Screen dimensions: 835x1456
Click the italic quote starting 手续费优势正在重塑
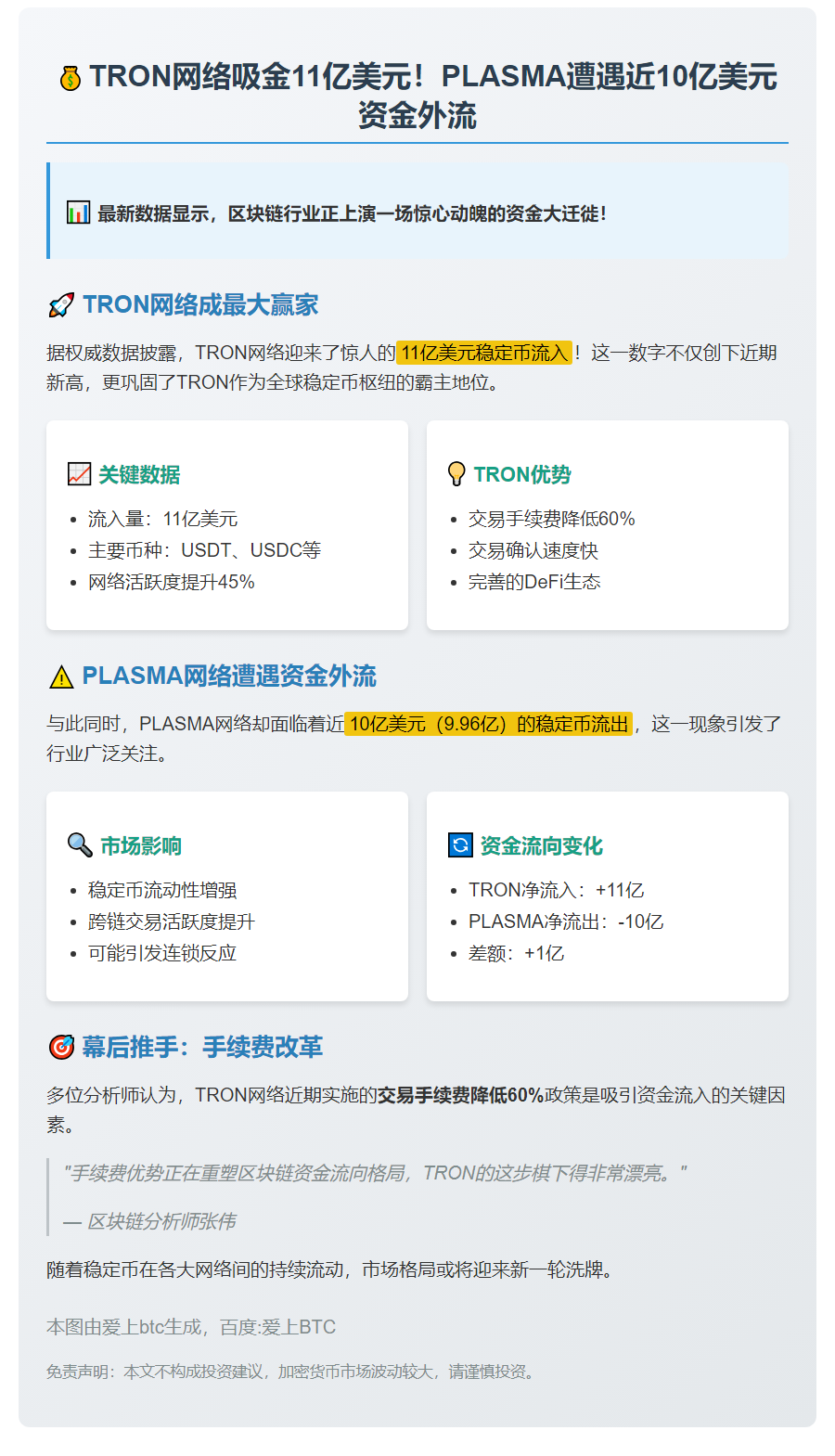click(x=375, y=1173)
